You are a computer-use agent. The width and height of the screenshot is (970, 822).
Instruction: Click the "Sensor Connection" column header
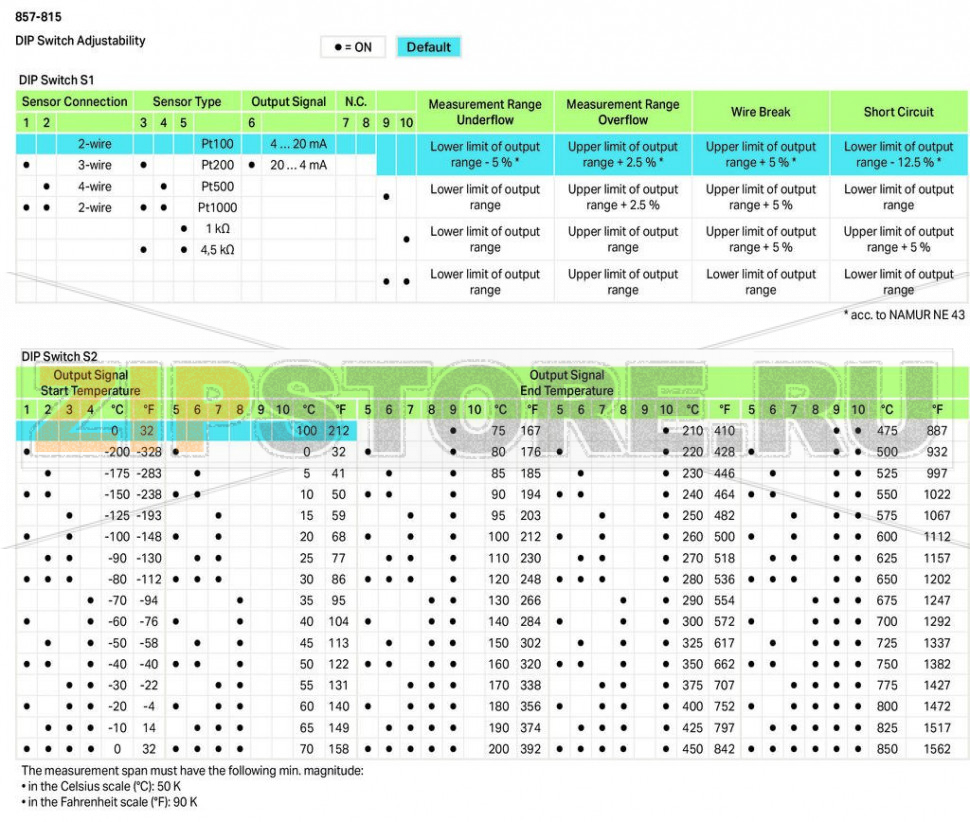(x=74, y=101)
